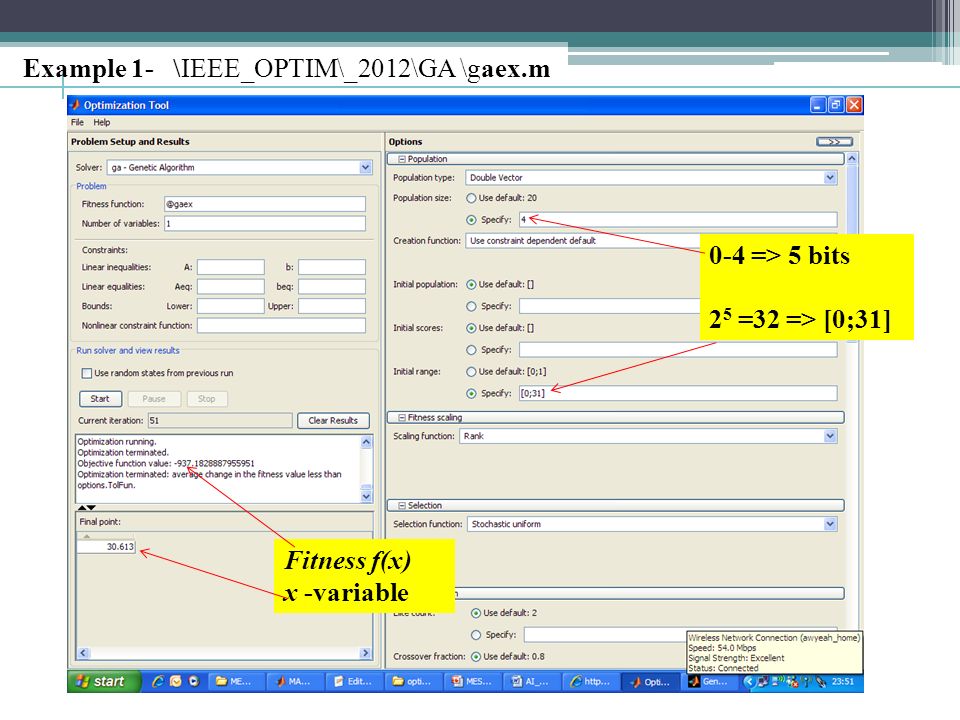Image resolution: width=960 pixels, height=720 pixels.
Task: Select Initial range Specify radio button
Action: pyautogui.click(x=471, y=393)
